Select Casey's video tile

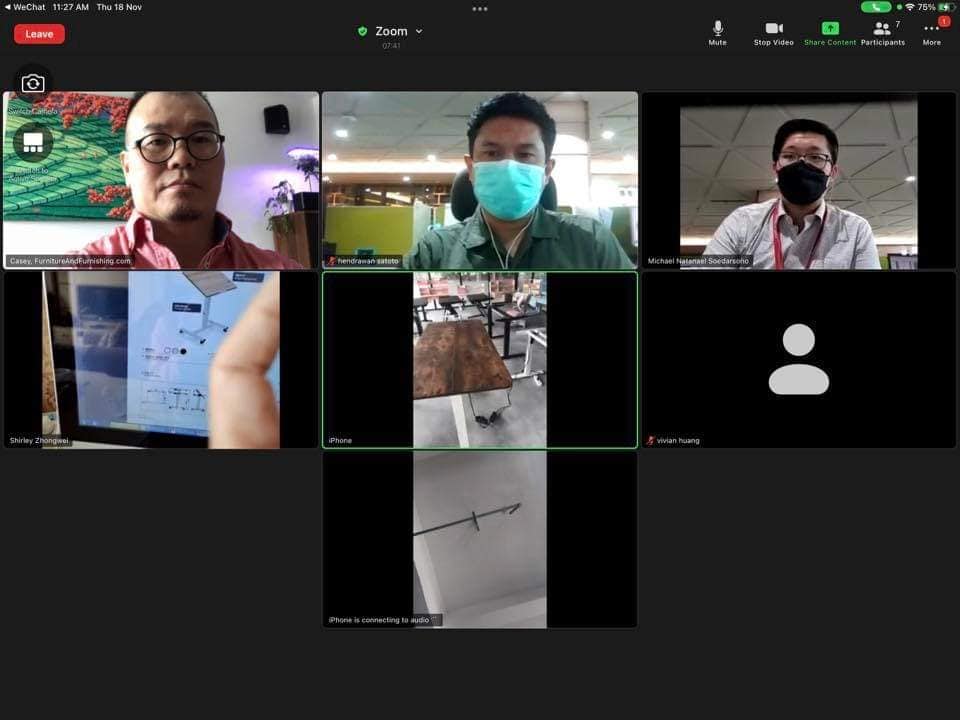[161, 180]
